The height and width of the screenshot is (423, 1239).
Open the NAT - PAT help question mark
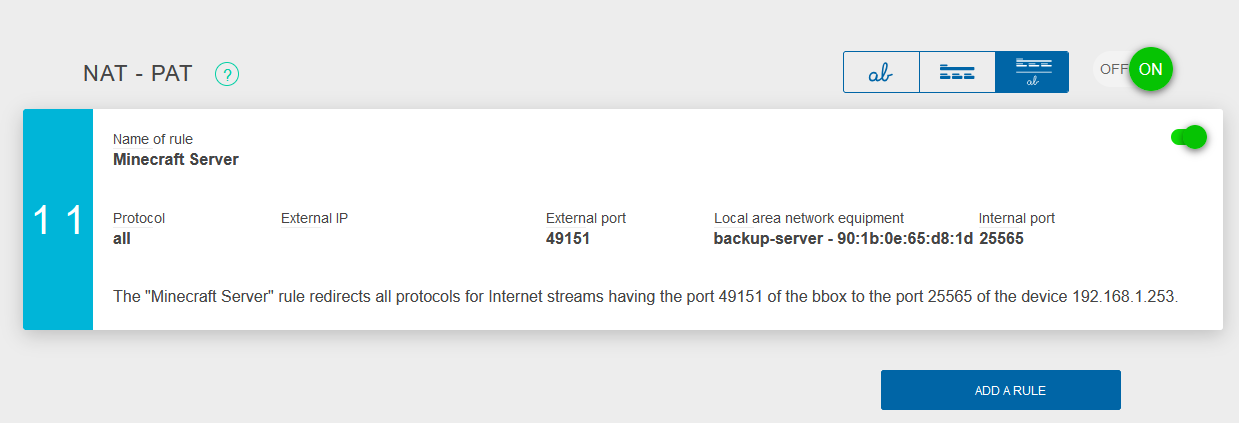coord(227,73)
